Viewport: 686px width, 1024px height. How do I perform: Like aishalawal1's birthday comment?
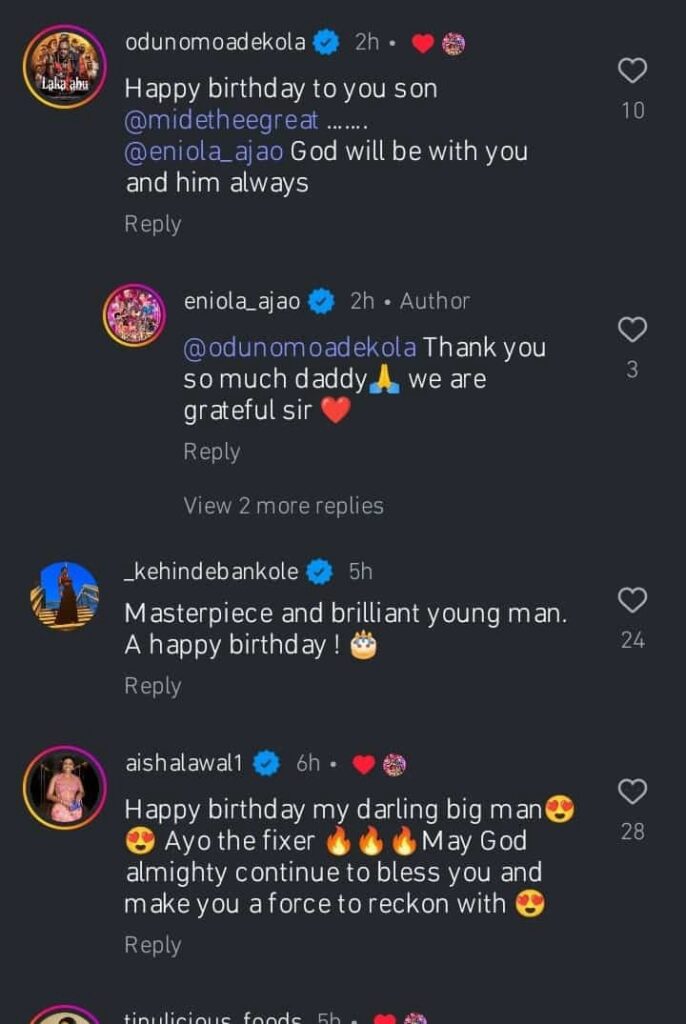(632, 791)
